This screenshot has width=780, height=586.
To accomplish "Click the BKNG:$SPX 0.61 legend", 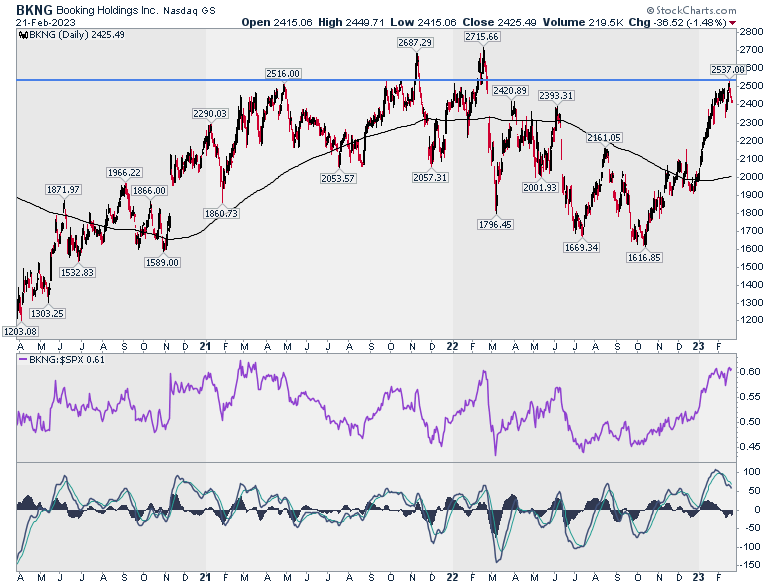I will pyautogui.click(x=62, y=360).
